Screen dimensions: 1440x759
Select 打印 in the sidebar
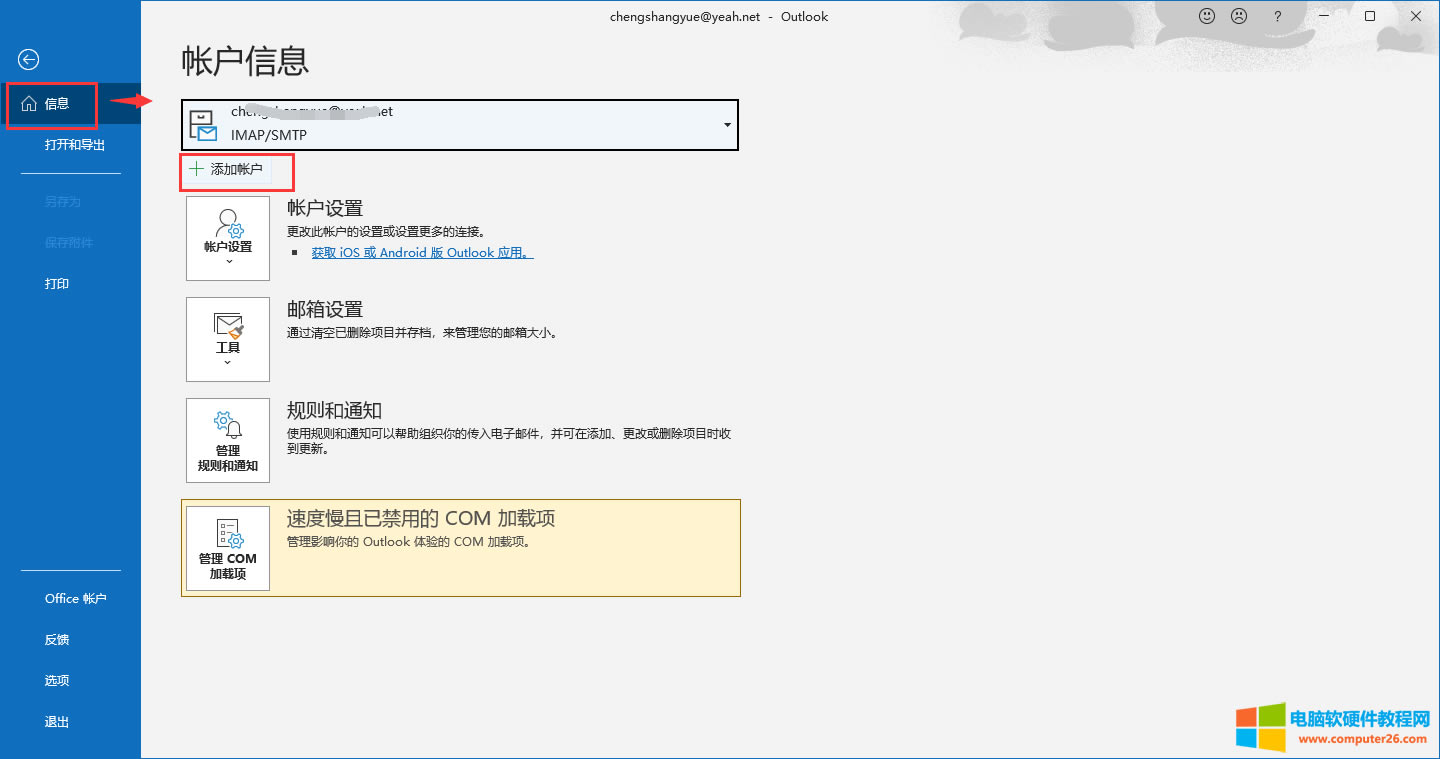57,284
